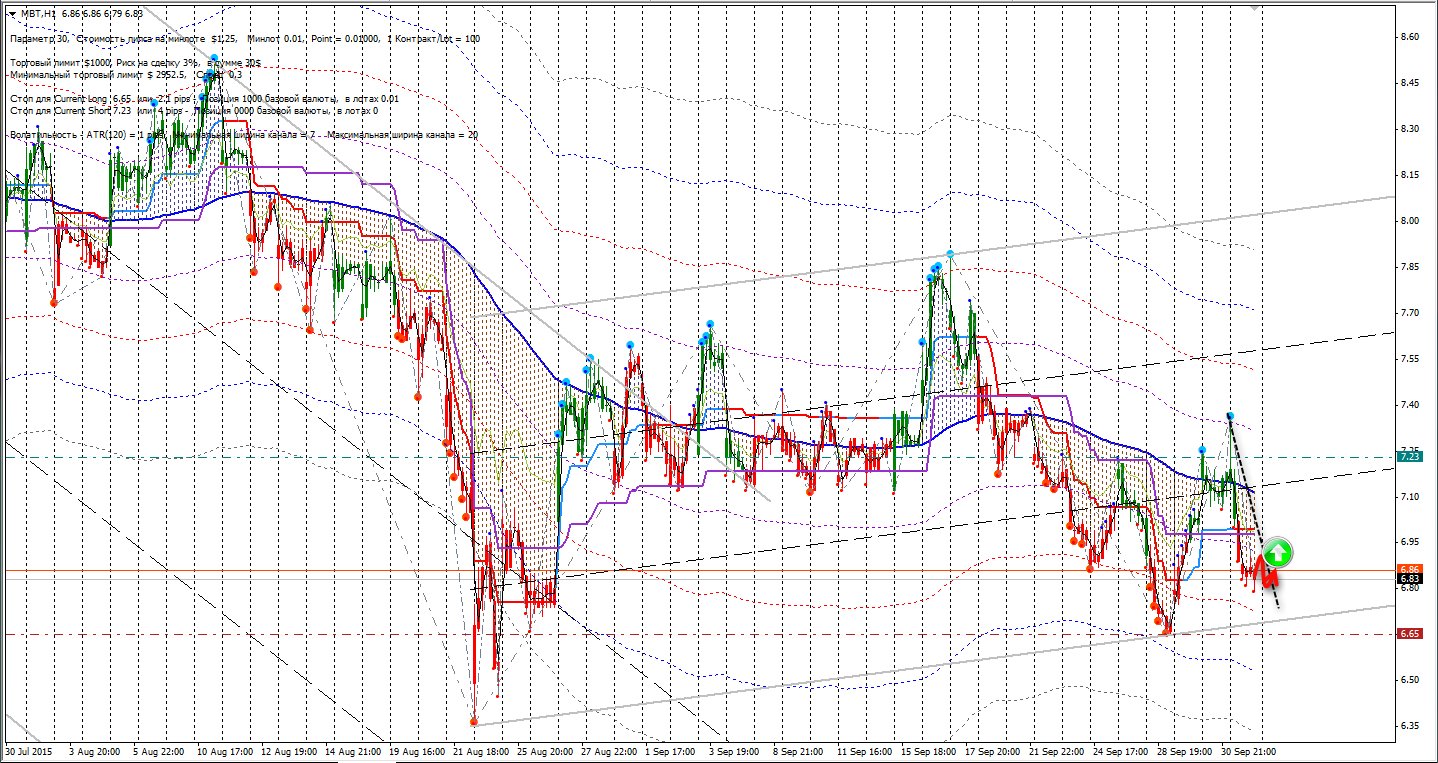Click the "3 Sep 19:00" time label

coord(734,750)
